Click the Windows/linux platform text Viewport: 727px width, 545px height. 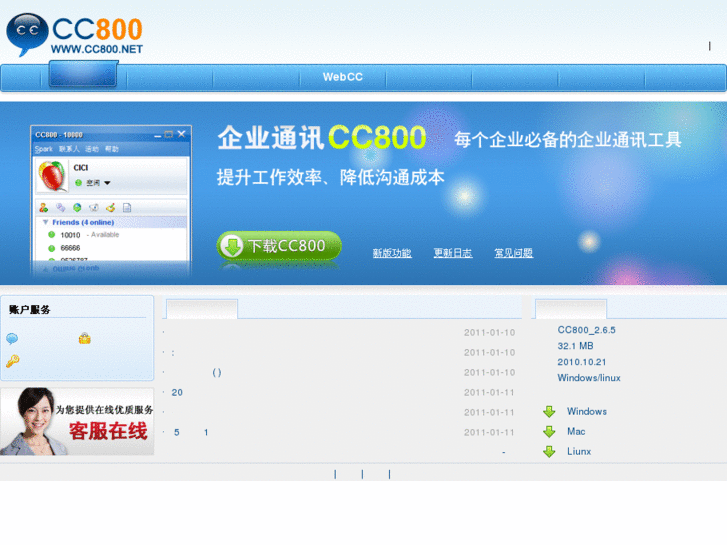[x=589, y=378]
